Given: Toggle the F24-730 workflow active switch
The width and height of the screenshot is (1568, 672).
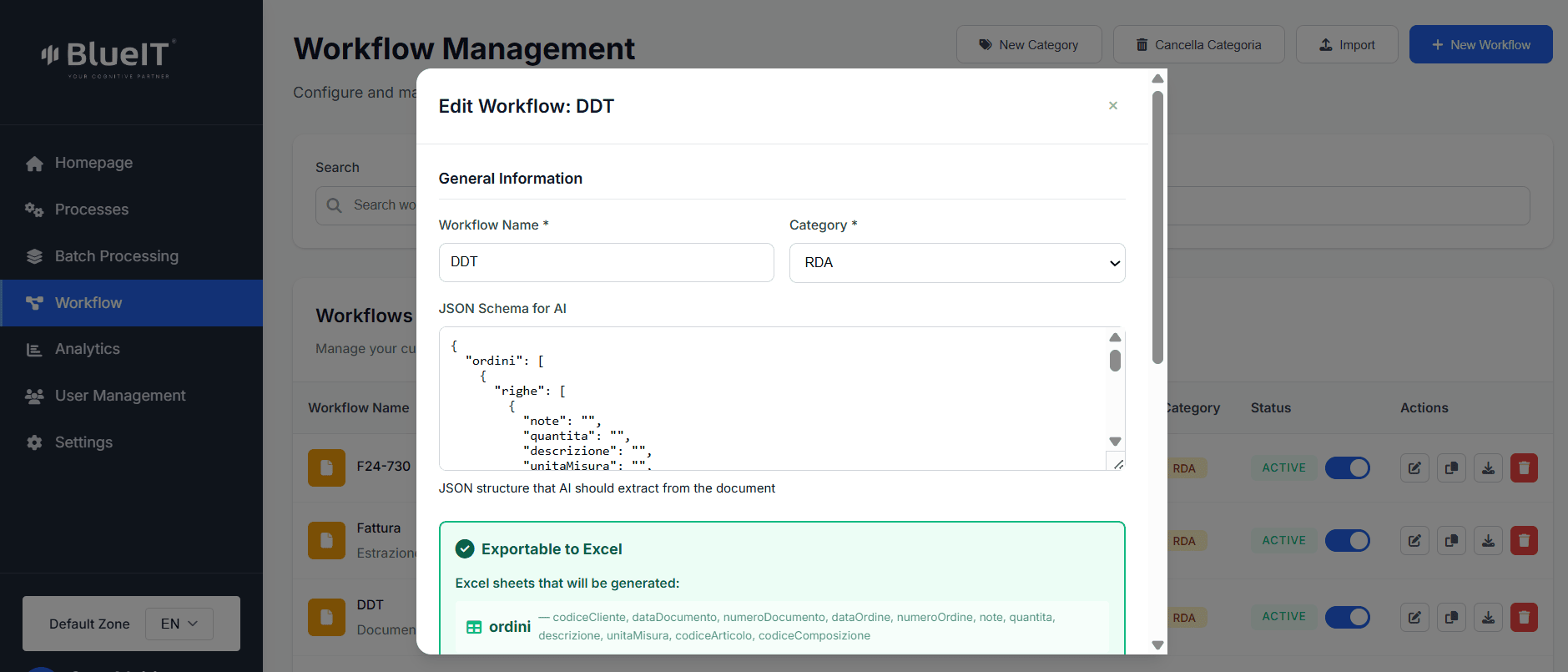Looking at the screenshot, I should tap(1347, 468).
